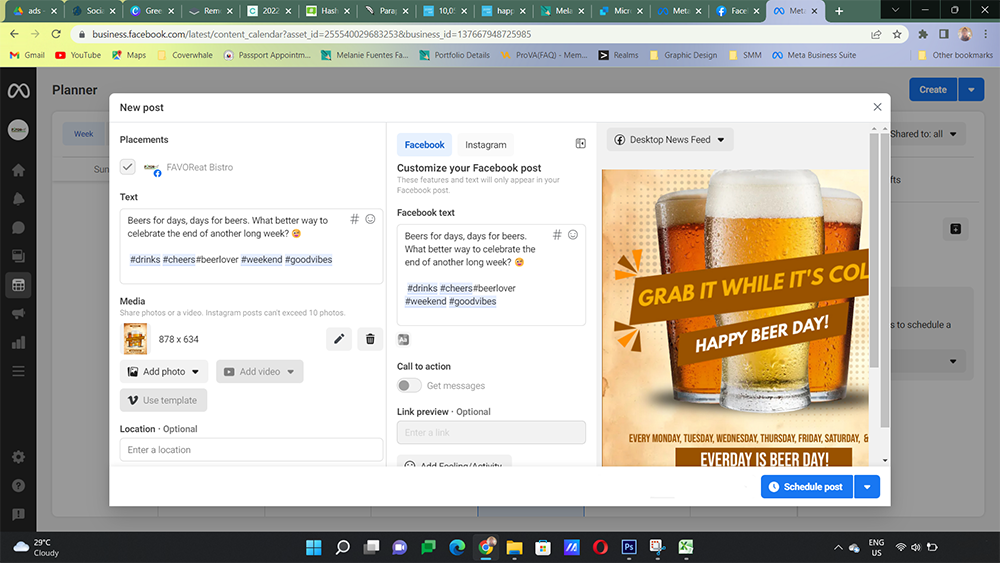Open Excel from the taskbar
The width and height of the screenshot is (1000, 563).
686,547
